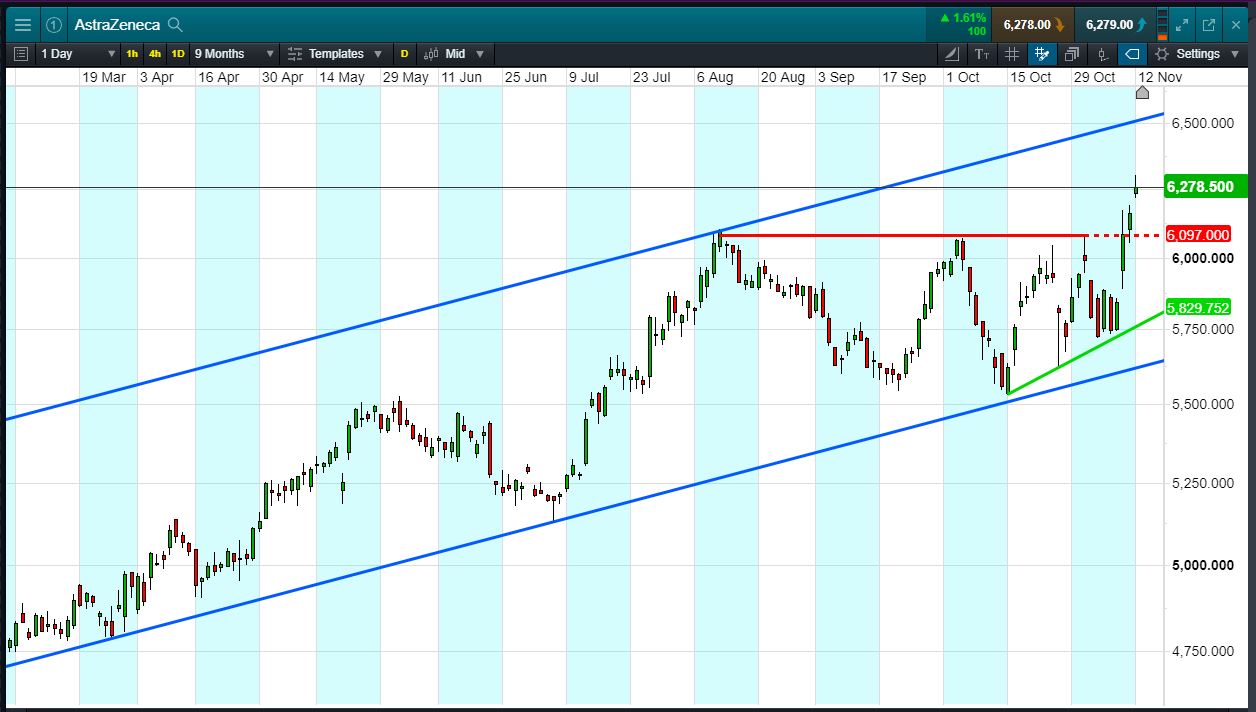Expand chart to fullscreen
Image resolution: width=1256 pixels, height=712 pixels.
point(1183,25)
